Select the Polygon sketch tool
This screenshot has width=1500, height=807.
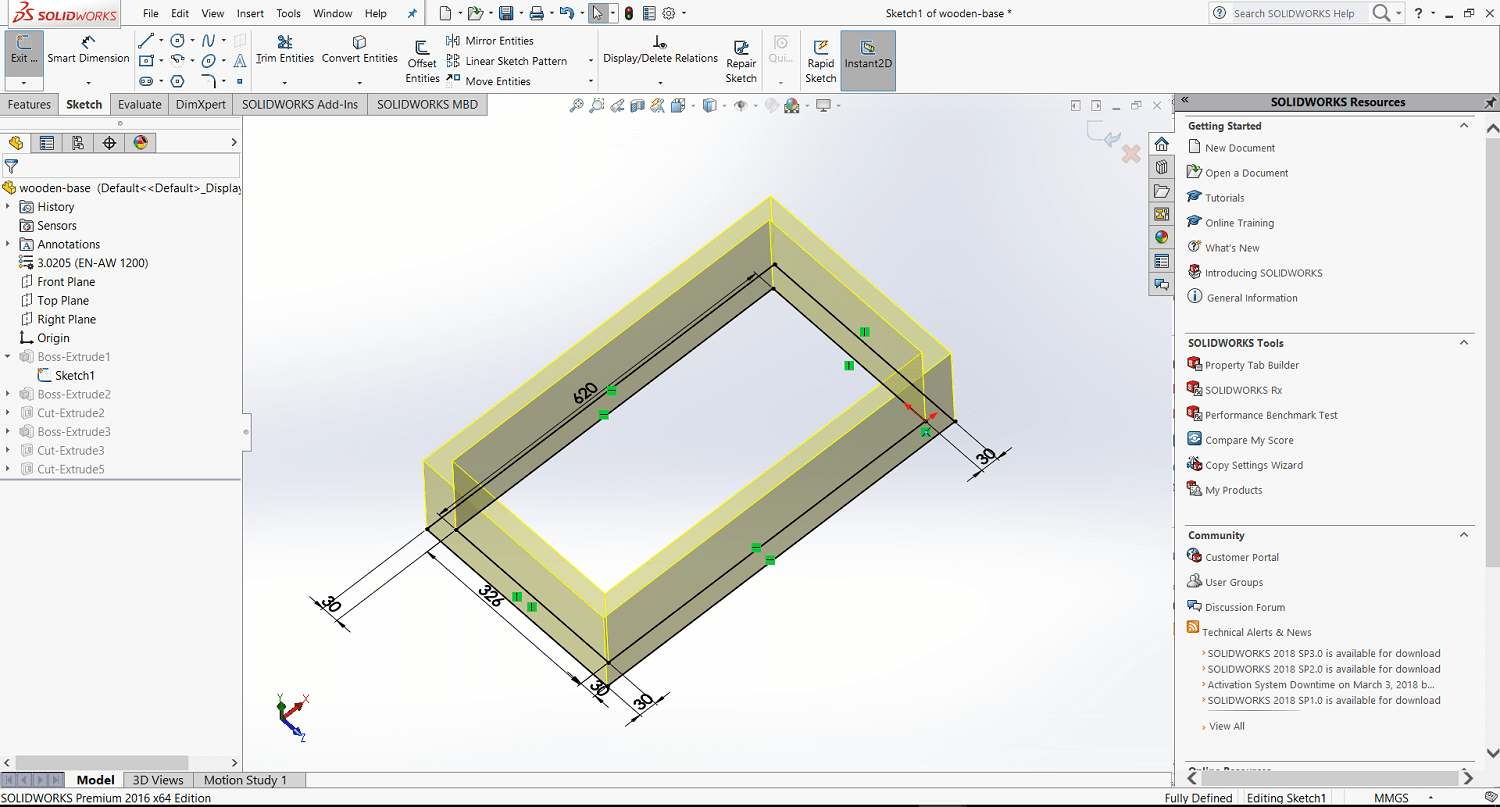pyautogui.click(x=177, y=81)
